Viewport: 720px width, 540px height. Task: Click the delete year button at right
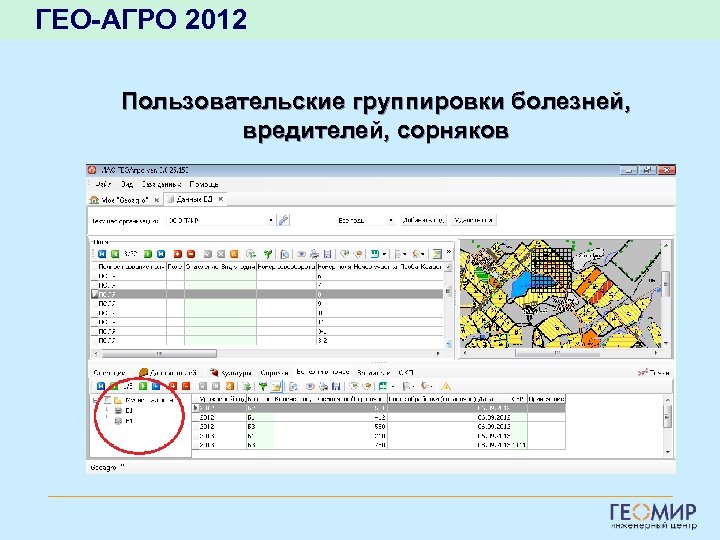click(473, 220)
